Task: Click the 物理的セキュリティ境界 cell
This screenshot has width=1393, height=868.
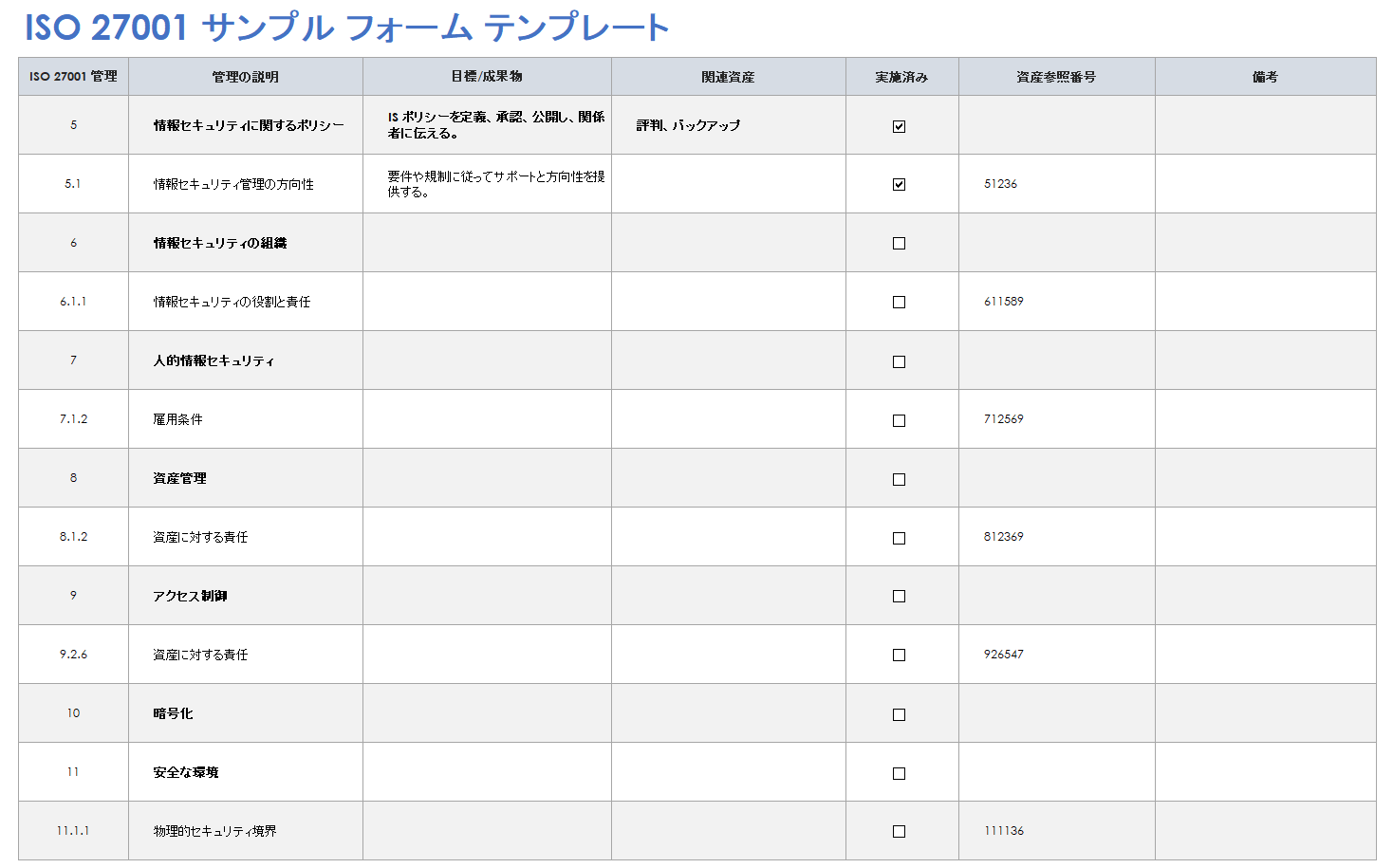Action: coord(246,831)
